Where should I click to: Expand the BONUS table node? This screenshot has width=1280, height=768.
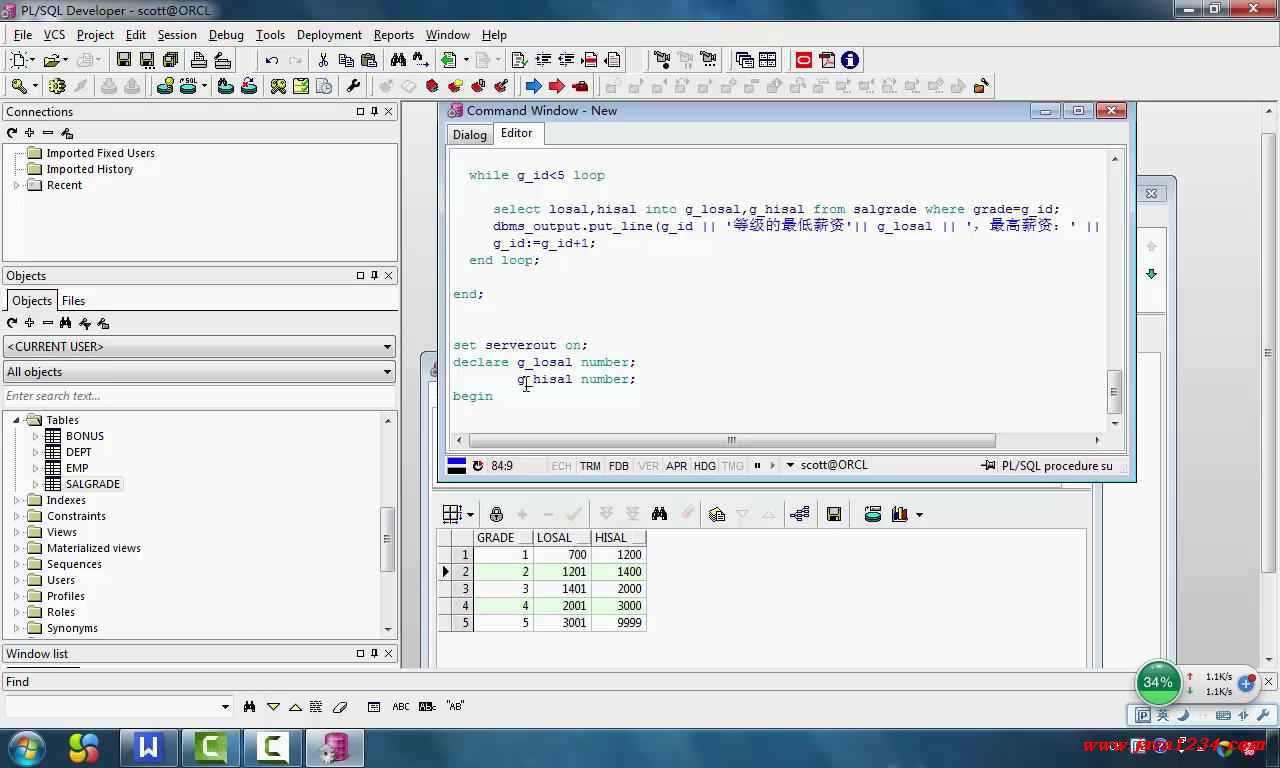click(x=36, y=436)
